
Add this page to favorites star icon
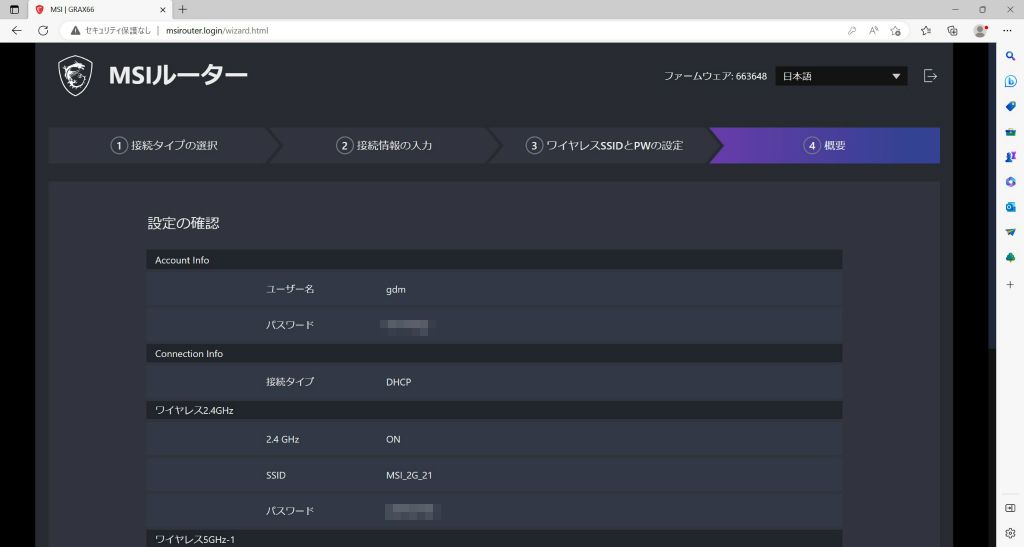[x=895, y=31]
